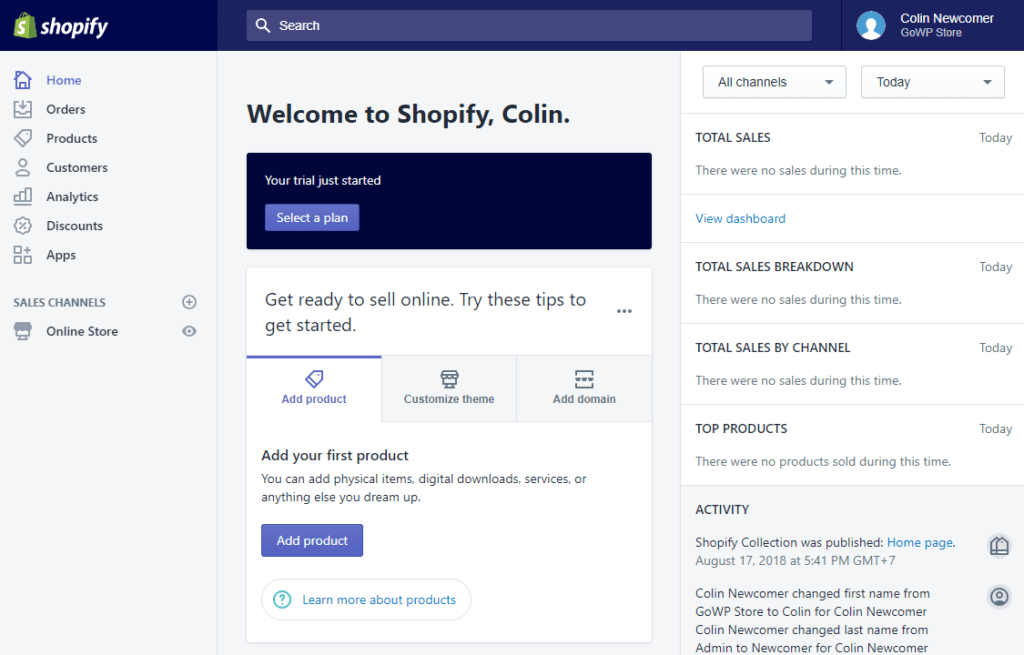This screenshot has width=1024, height=655.
Task: Open Online Store sales channel
Action: pyautogui.click(x=82, y=331)
